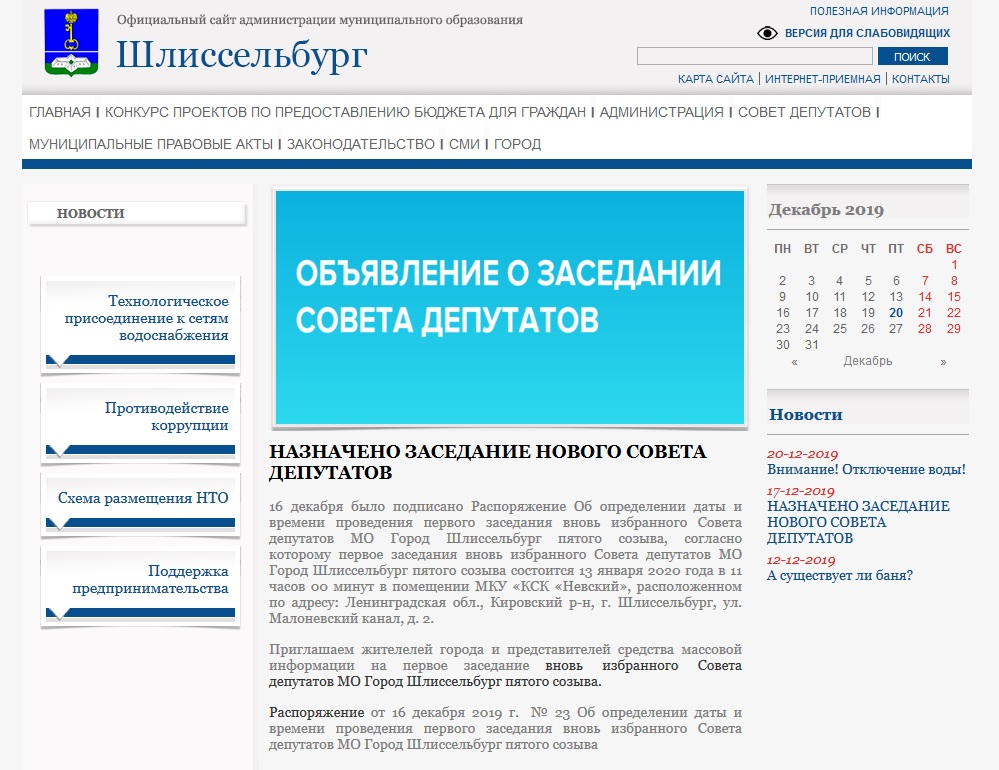Click news date 20-12-2019
999x770 pixels.
click(802, 454)
